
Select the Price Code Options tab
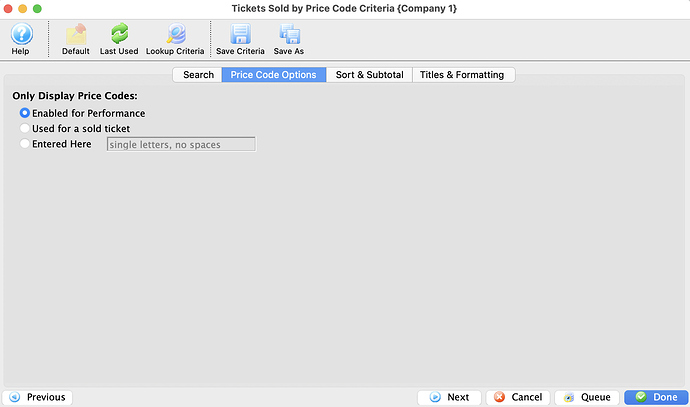pyautogui.click(x=274, y=75)
